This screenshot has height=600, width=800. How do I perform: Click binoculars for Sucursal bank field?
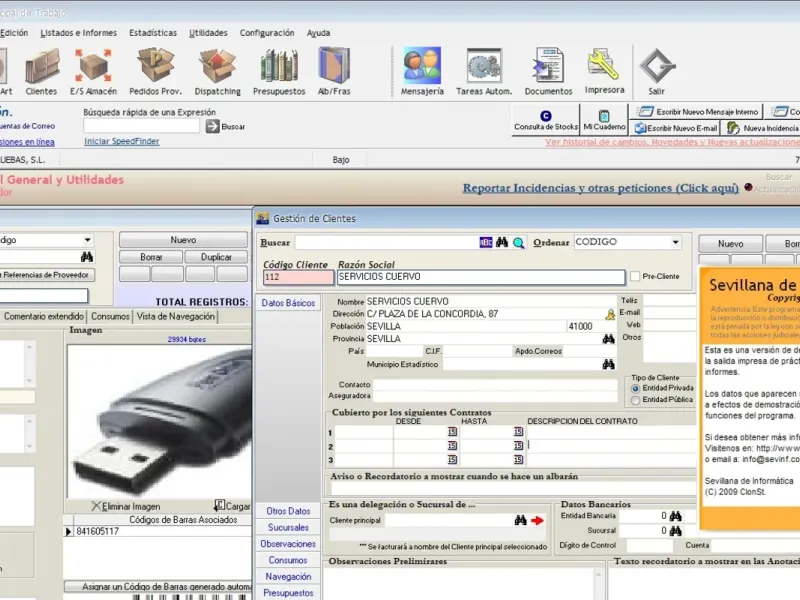coord(676,531)
